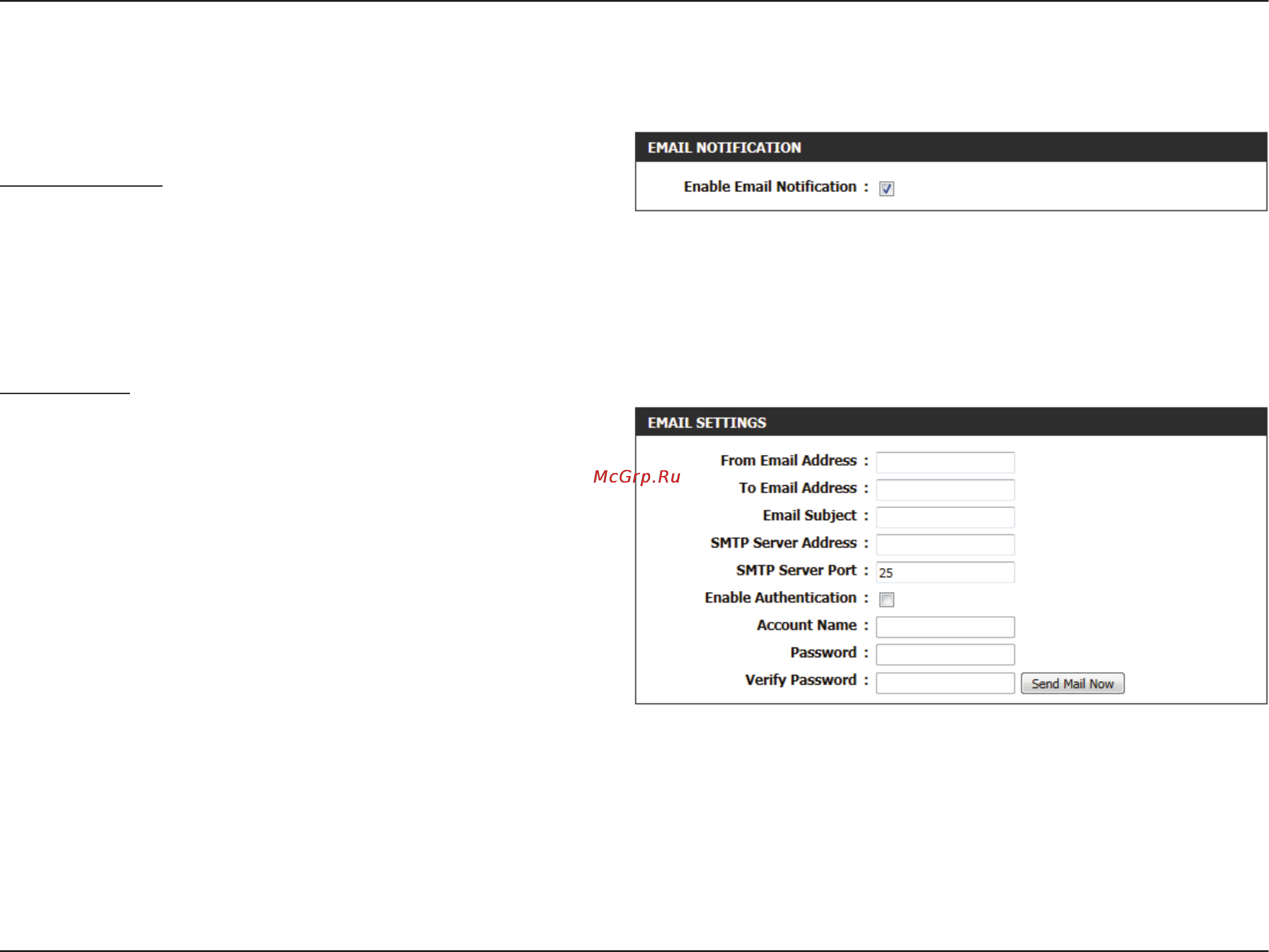Screen dimensions: 1269x952
Task: Edit the SMTP Server Port field
Action: tap(945, 572)
